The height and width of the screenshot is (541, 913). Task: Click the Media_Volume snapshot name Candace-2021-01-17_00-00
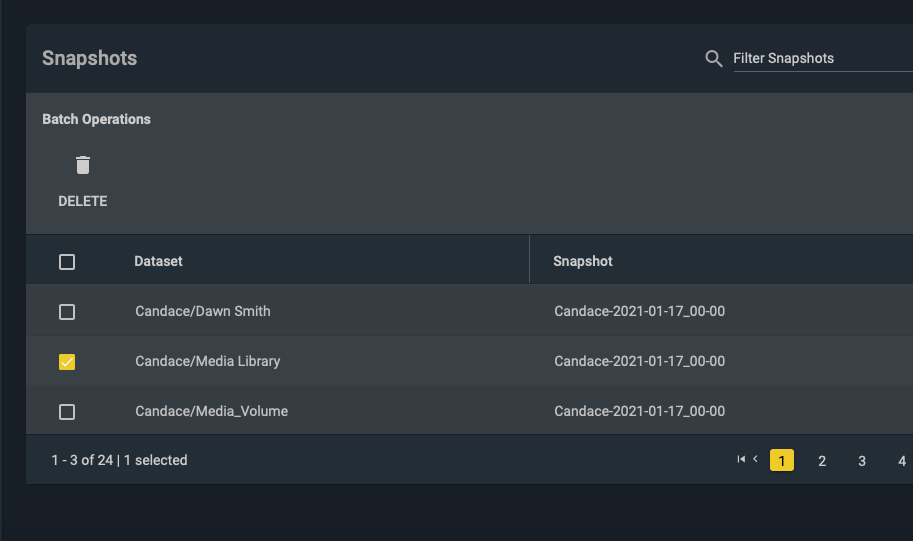pos(639,411)
